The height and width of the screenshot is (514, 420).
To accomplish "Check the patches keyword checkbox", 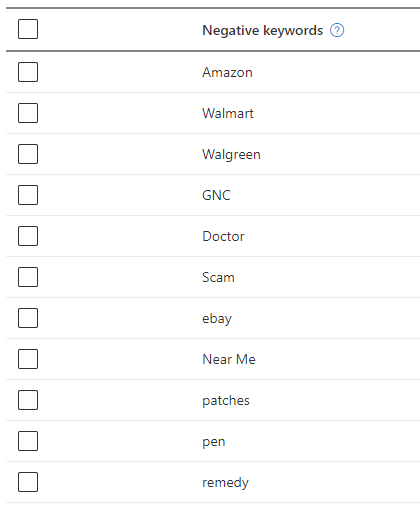I will (28, 400).
